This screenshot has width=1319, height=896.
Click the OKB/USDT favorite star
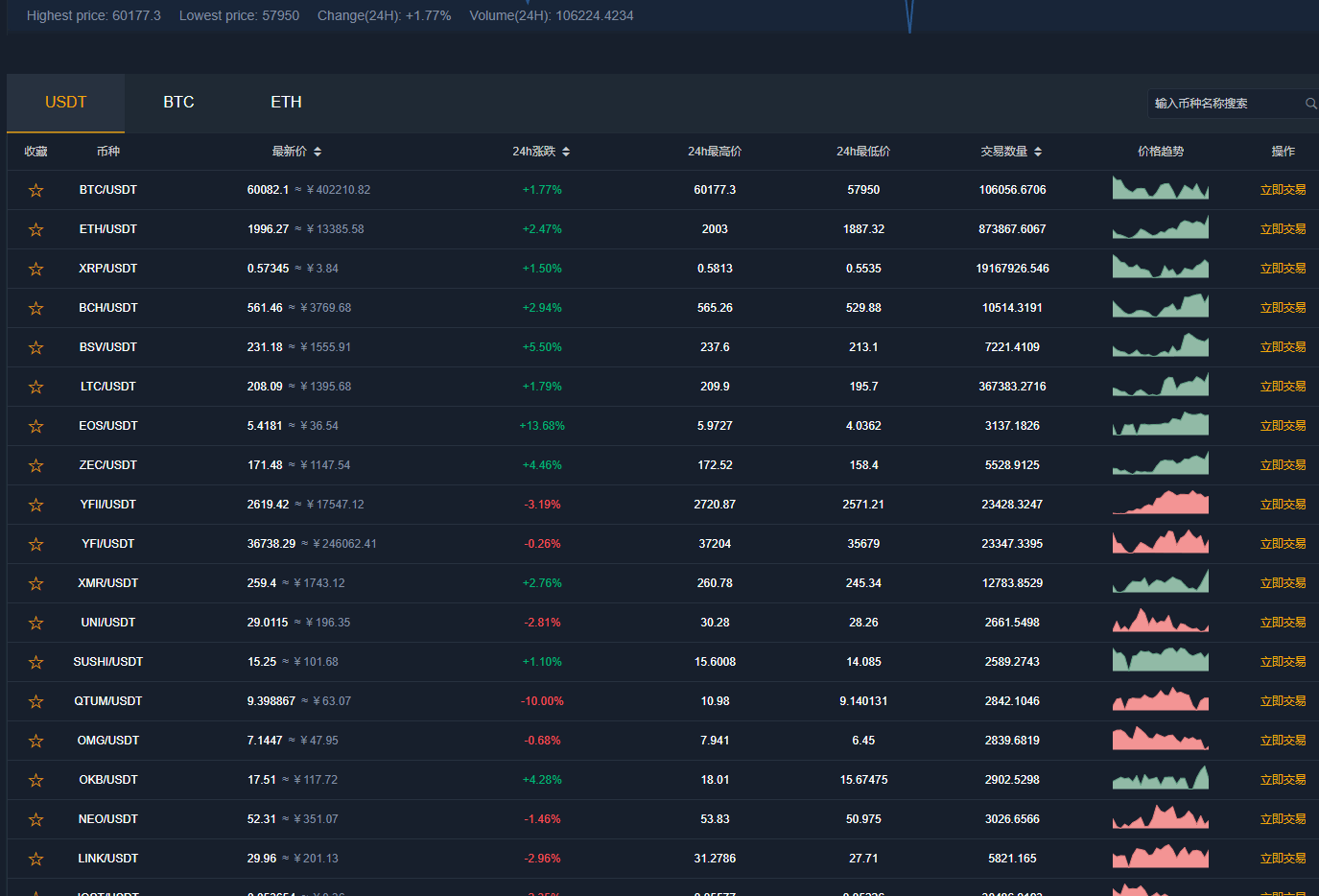click(x=35, y=780)
